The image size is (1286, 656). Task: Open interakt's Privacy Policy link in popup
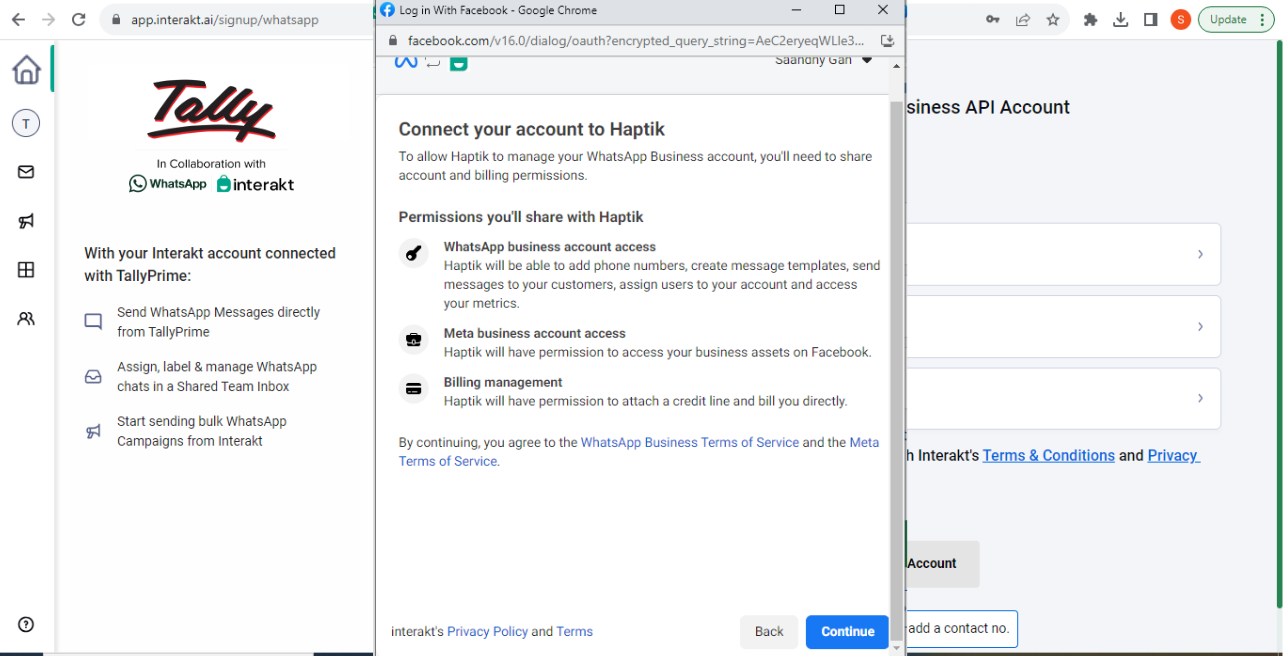tap(487, 631)
